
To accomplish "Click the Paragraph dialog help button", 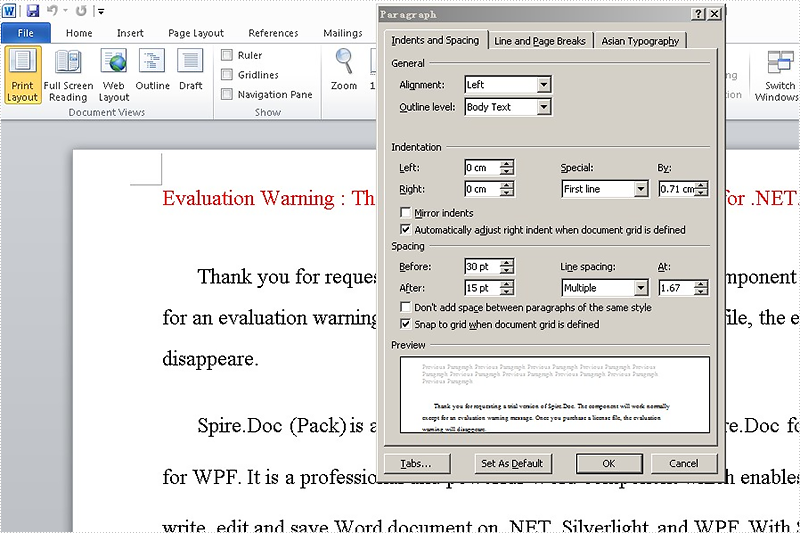I will 698,14.
